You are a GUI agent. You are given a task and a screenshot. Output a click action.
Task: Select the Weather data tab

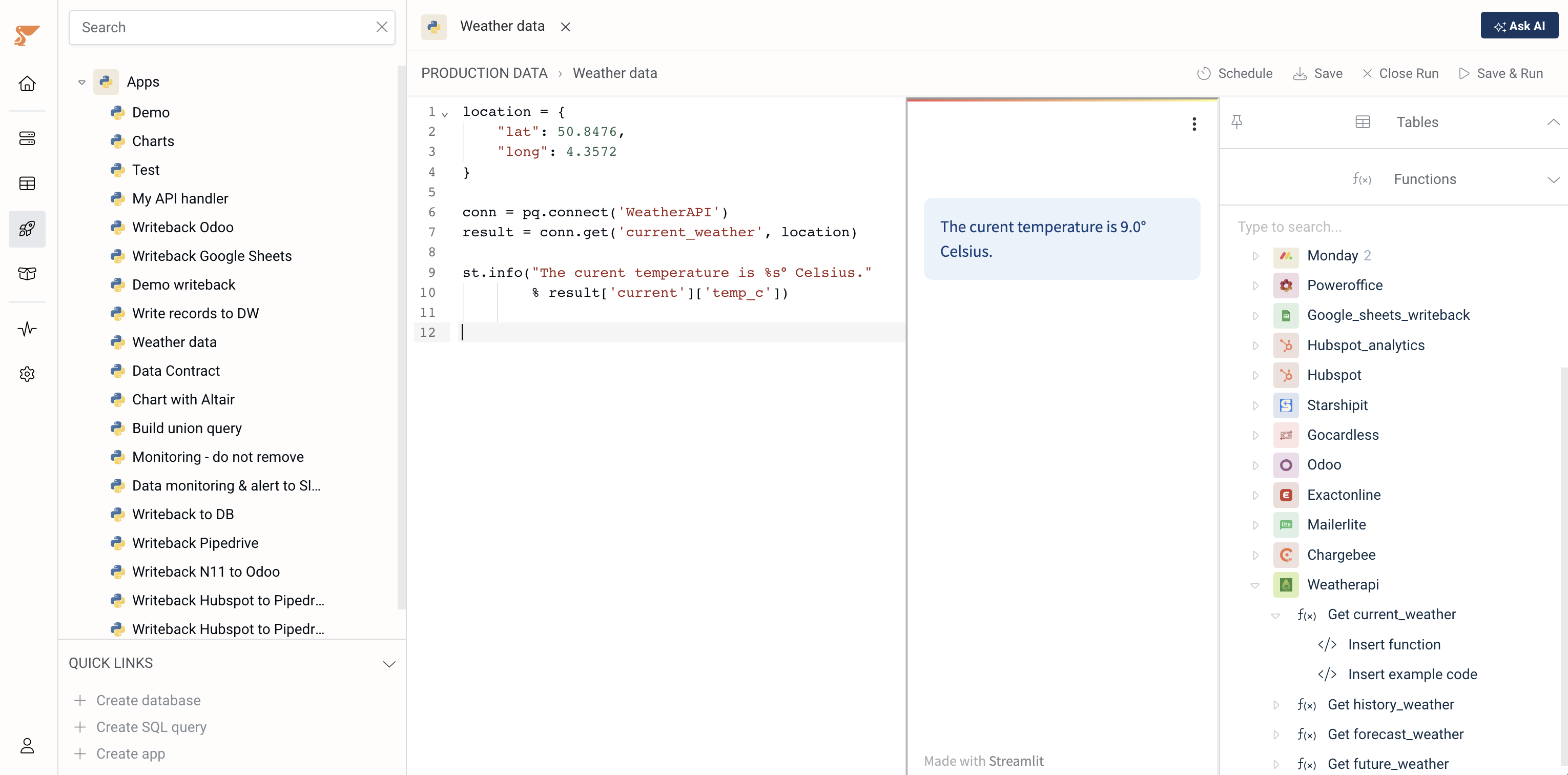click(x=502, y=26)
